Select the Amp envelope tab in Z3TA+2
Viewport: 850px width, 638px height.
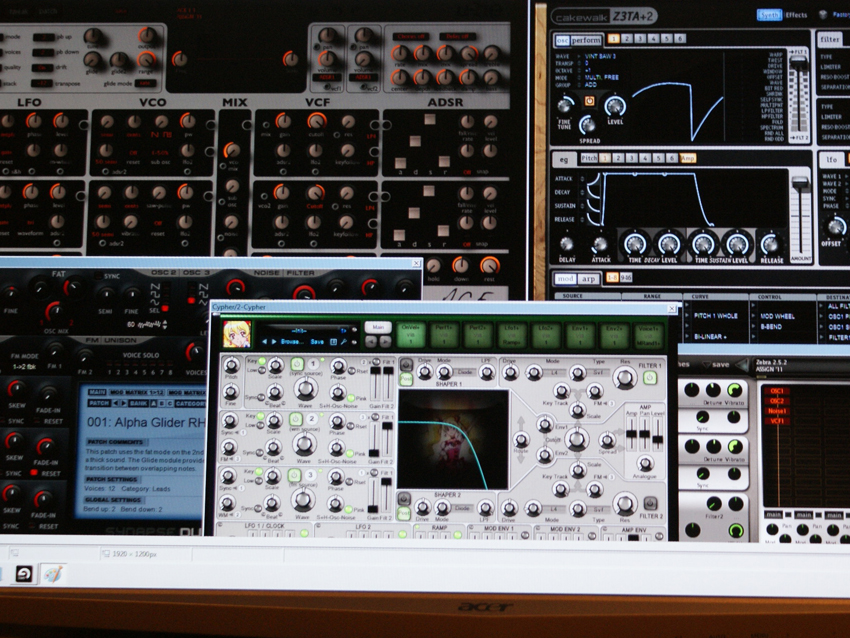688,158
